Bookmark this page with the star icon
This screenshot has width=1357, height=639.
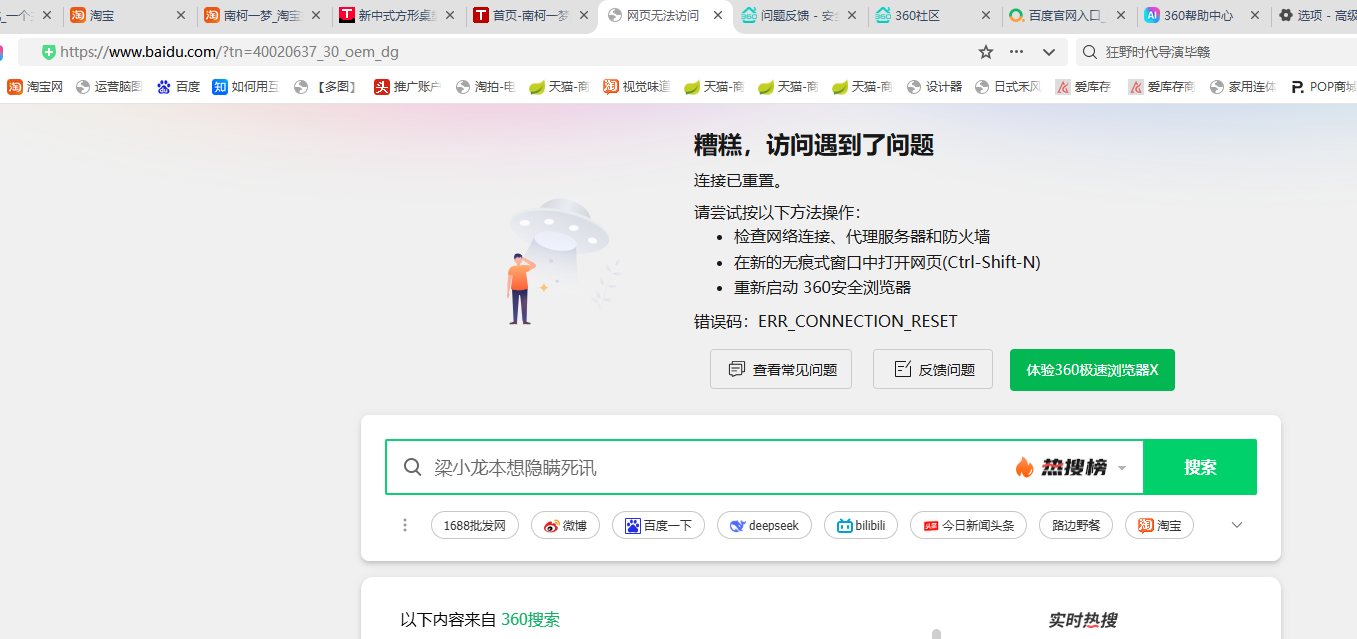(986, 52)
